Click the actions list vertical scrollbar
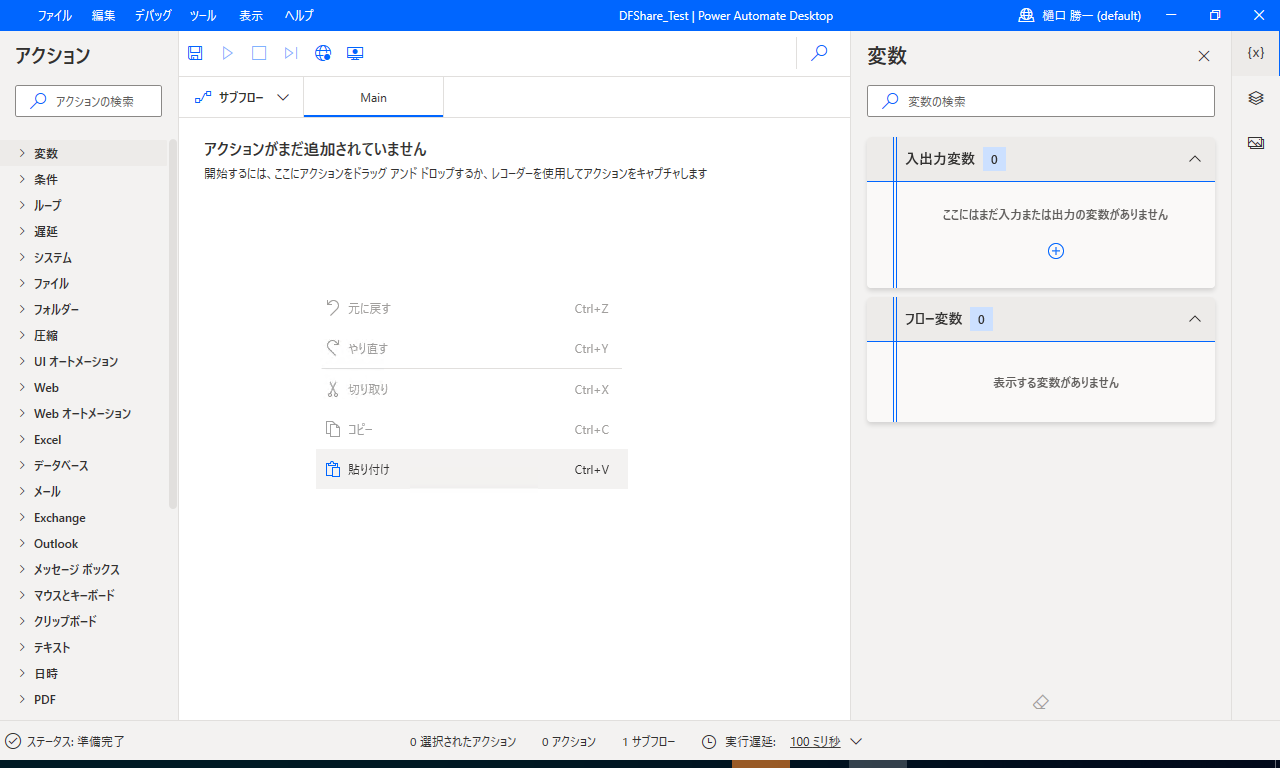1280x768 pixels. [173, 325]
